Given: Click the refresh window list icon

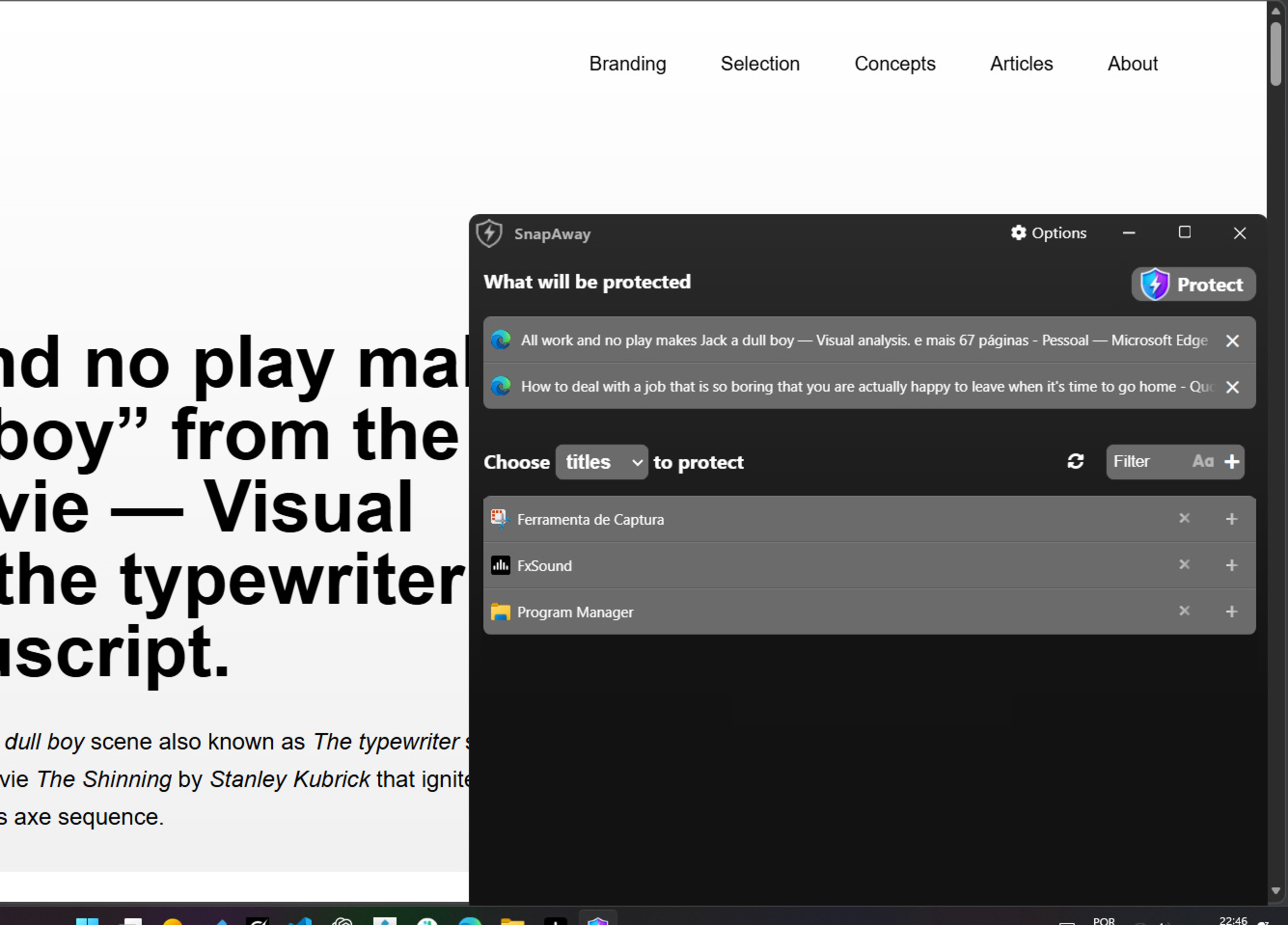Looking at the screenshot, I should pyautogui.click(x=1076, y=462).
